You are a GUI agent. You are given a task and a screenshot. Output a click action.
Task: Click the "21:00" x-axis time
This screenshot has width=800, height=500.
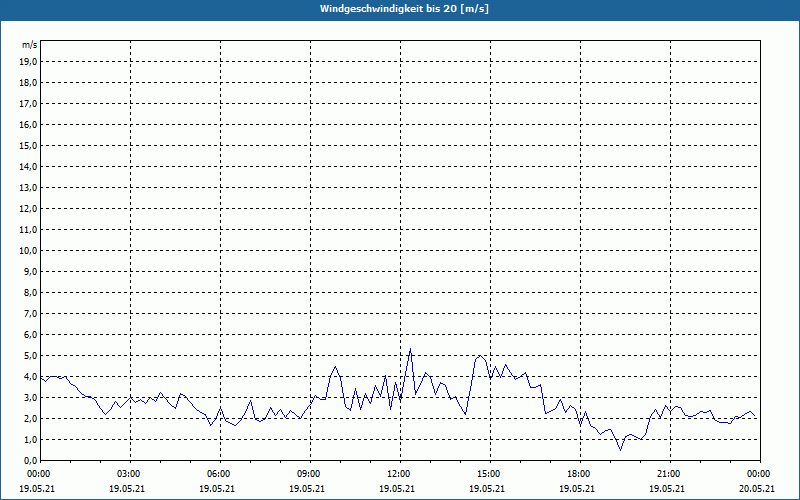pos(670,474)
